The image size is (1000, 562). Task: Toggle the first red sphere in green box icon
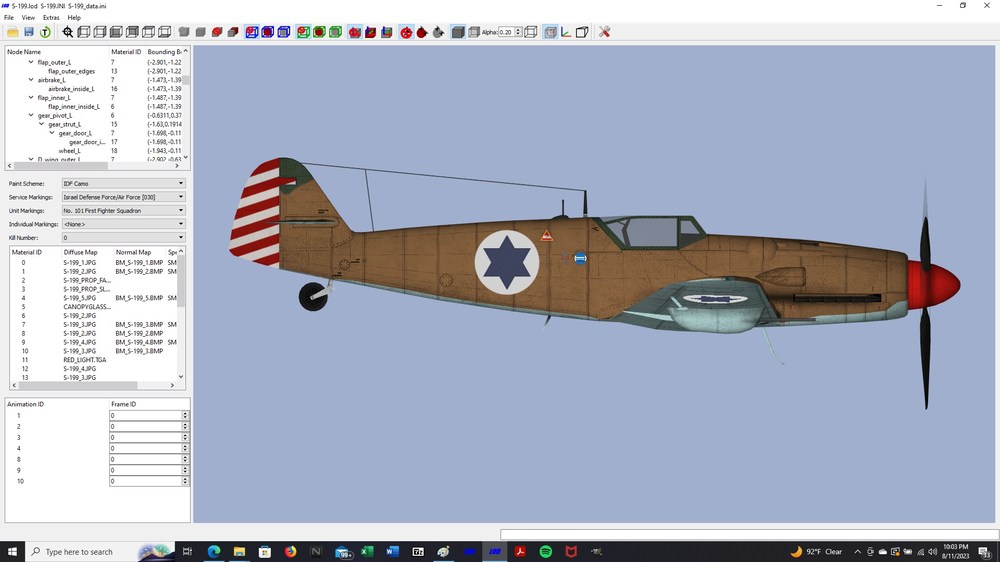pos(303,32)
